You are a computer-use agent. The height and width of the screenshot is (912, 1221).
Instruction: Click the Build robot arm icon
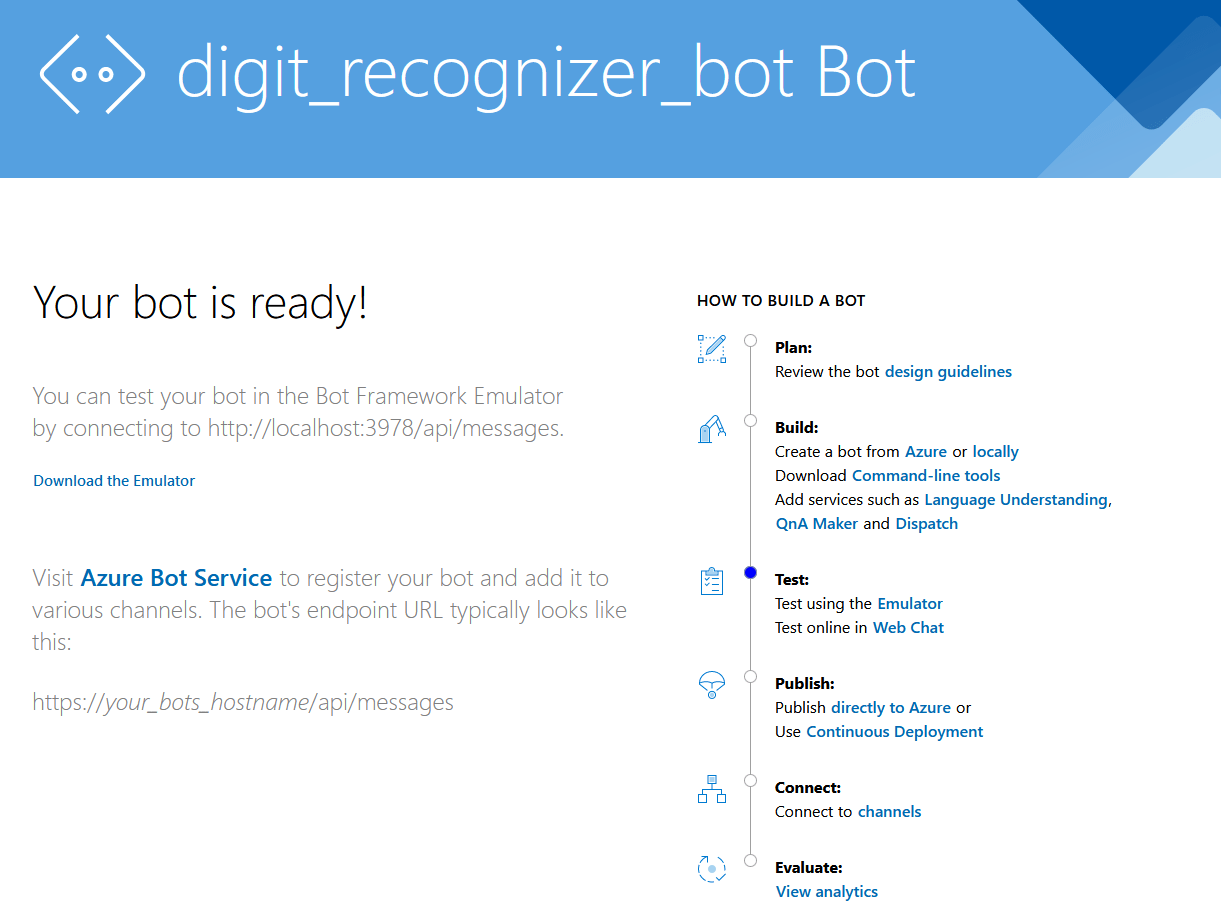[712, 428]
